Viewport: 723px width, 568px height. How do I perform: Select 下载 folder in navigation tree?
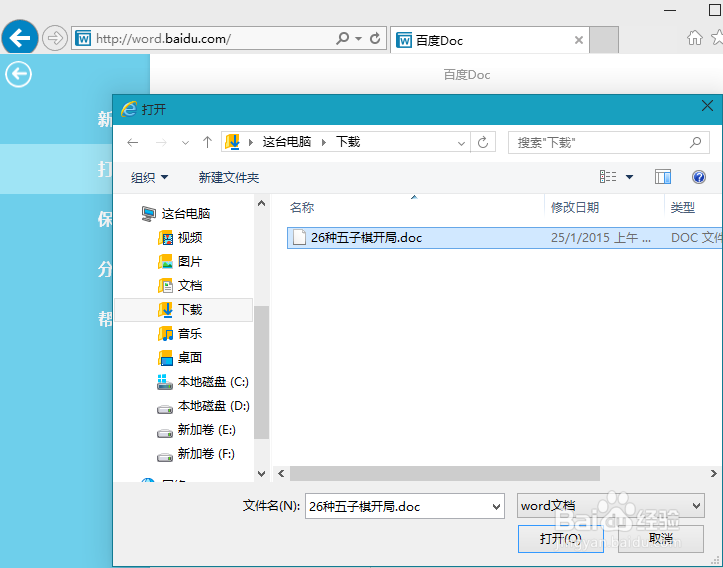(x=184, y=309)
